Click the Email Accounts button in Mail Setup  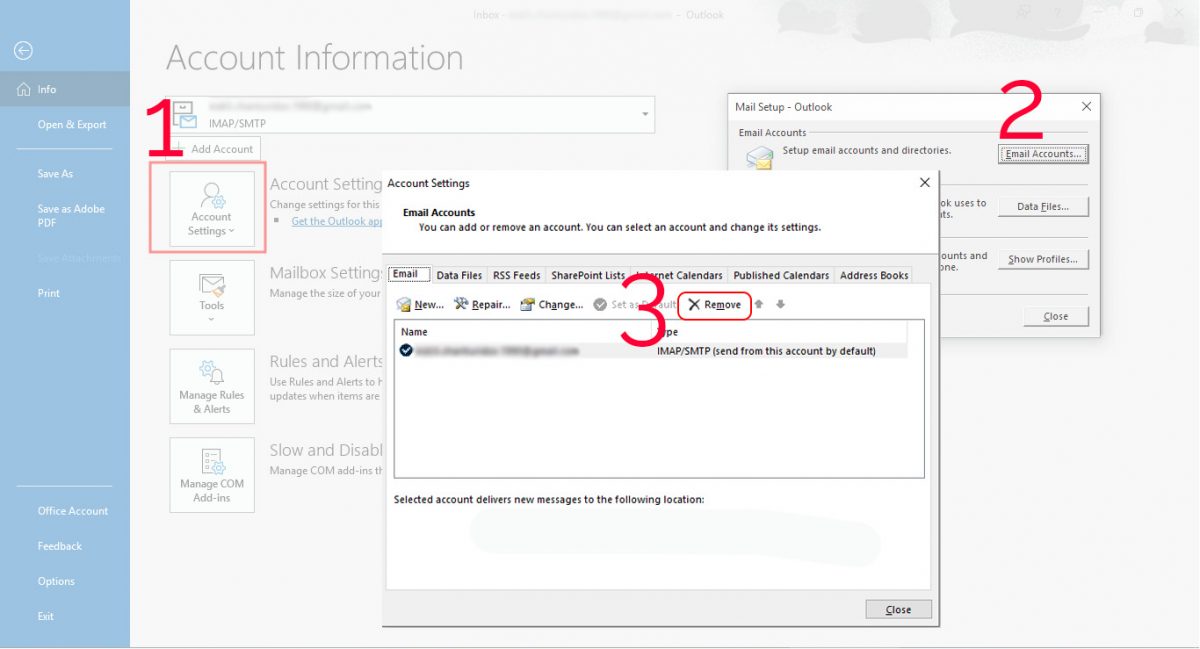(x=1043, y=153)
